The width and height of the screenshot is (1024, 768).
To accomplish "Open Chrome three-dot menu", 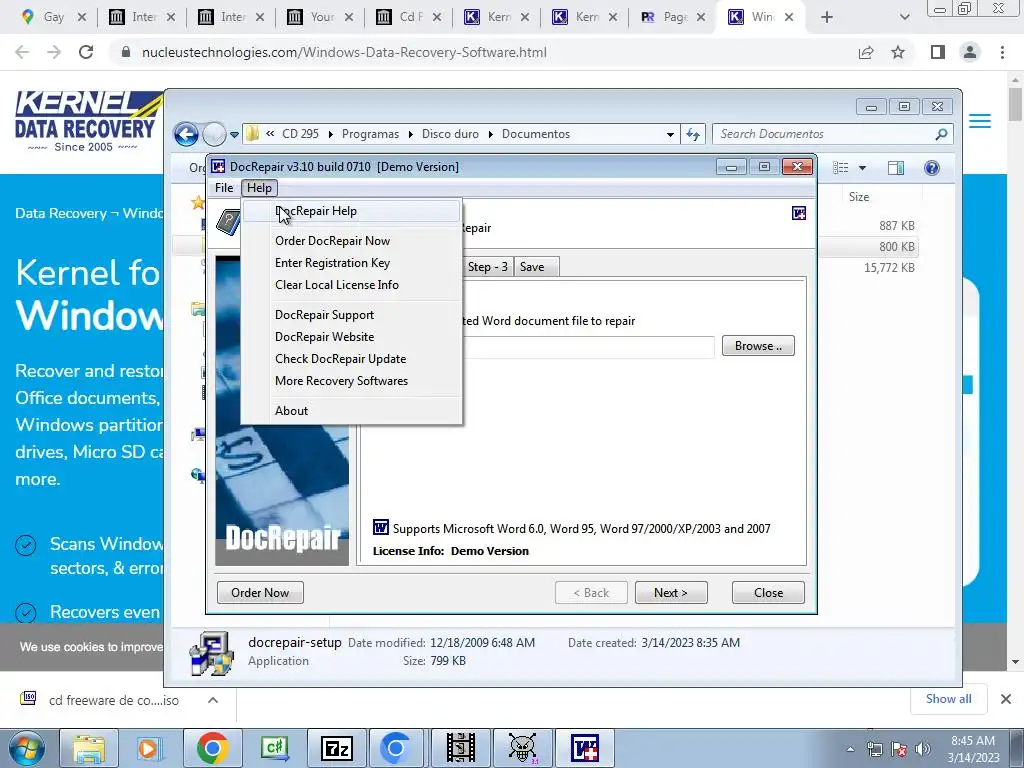I will [x=1002, y=52].
